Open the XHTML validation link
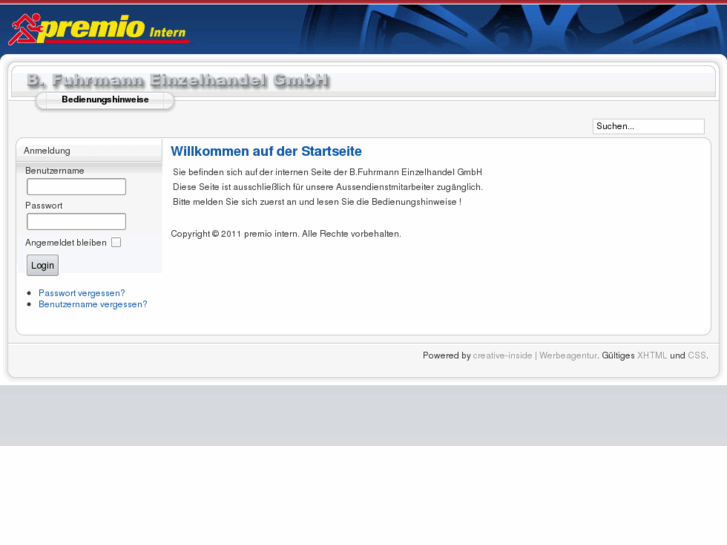This screenshot has height=545, width=727. tap(652, 356)
